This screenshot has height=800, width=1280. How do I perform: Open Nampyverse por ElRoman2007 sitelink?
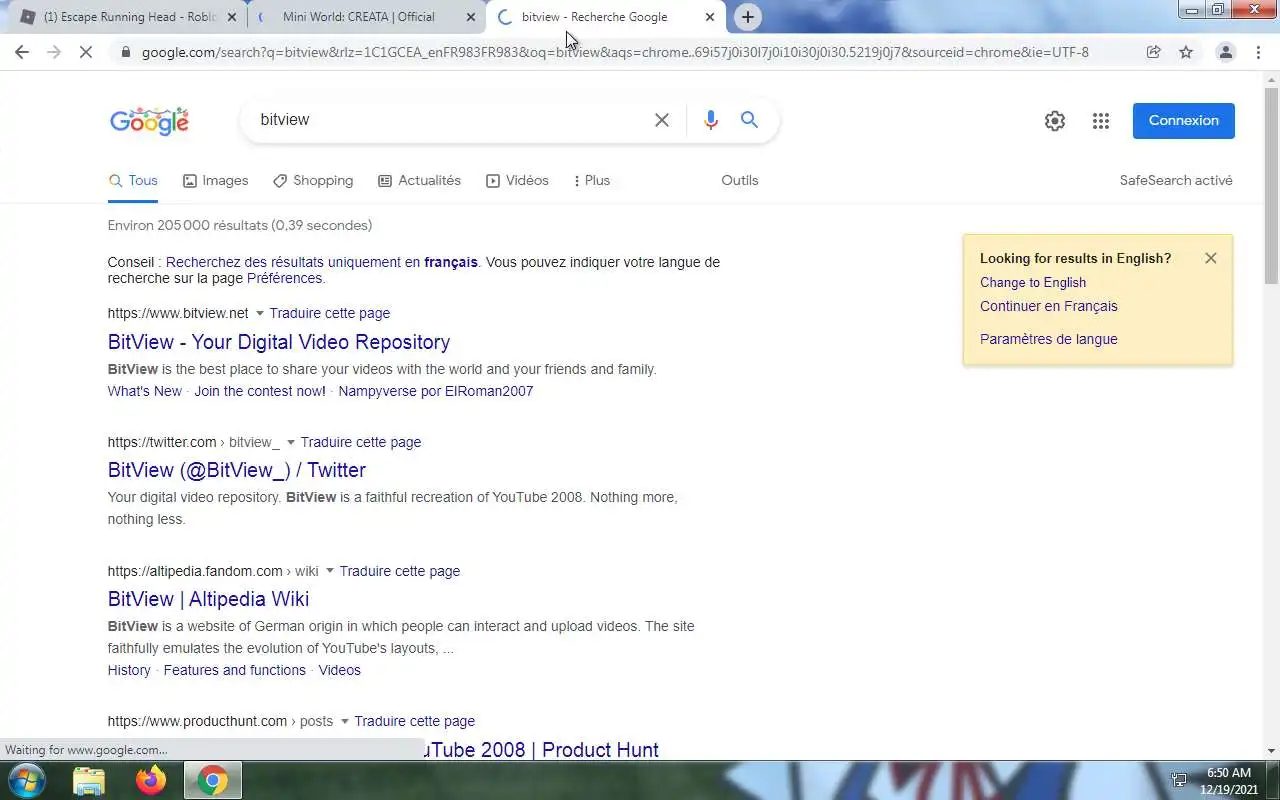click(436, 391)
